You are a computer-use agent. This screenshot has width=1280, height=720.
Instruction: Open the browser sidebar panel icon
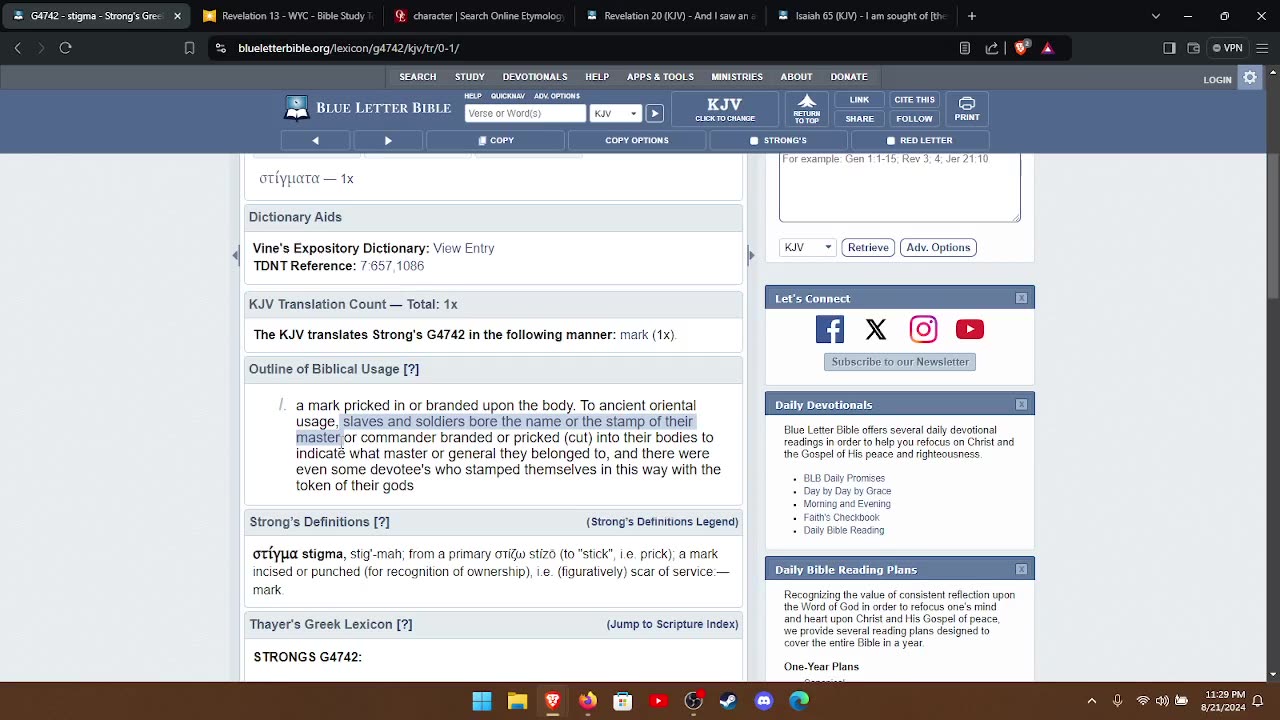point(1169,48)
